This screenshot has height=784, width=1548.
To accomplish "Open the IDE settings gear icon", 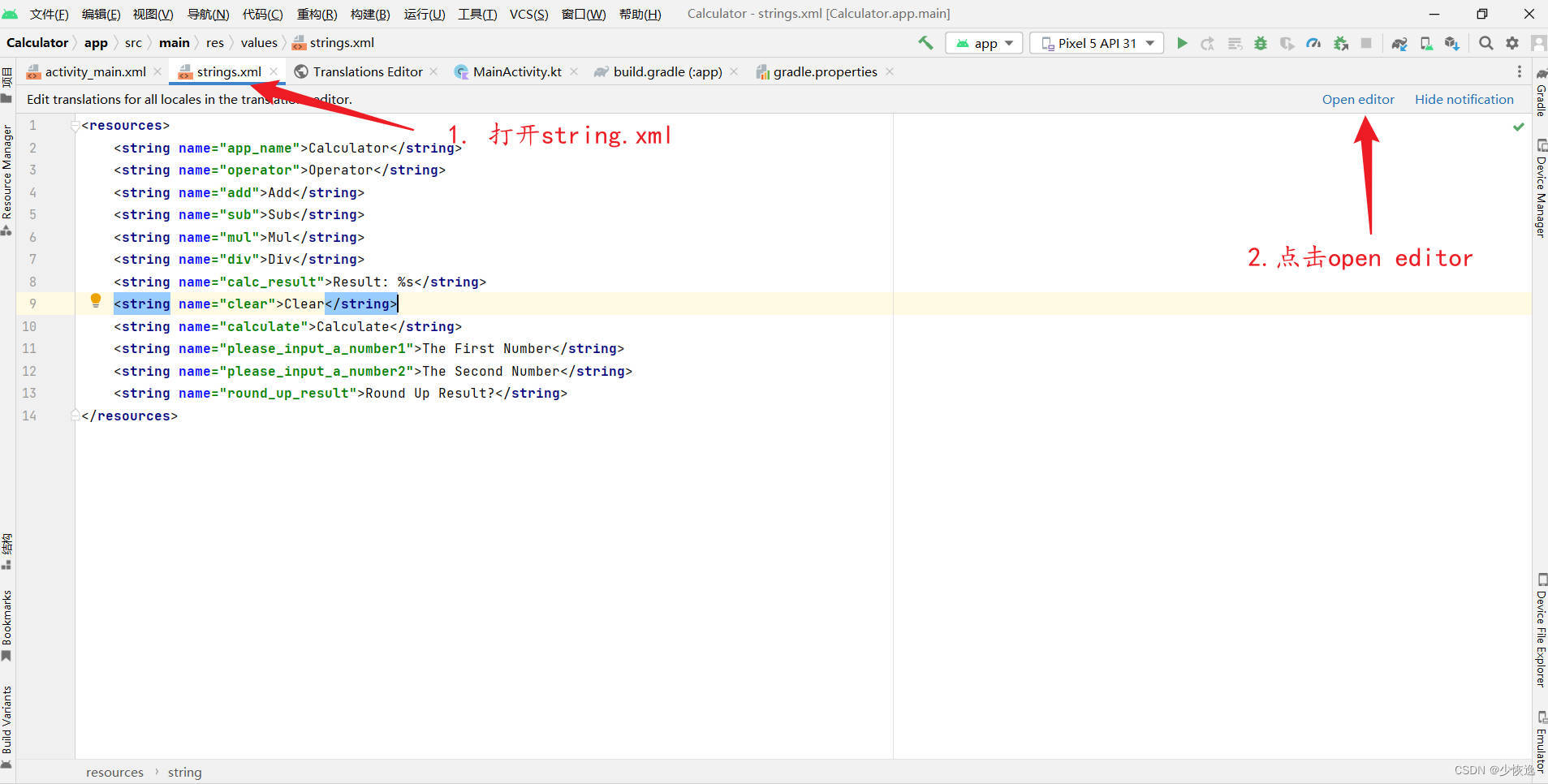I will point(1512,43).
